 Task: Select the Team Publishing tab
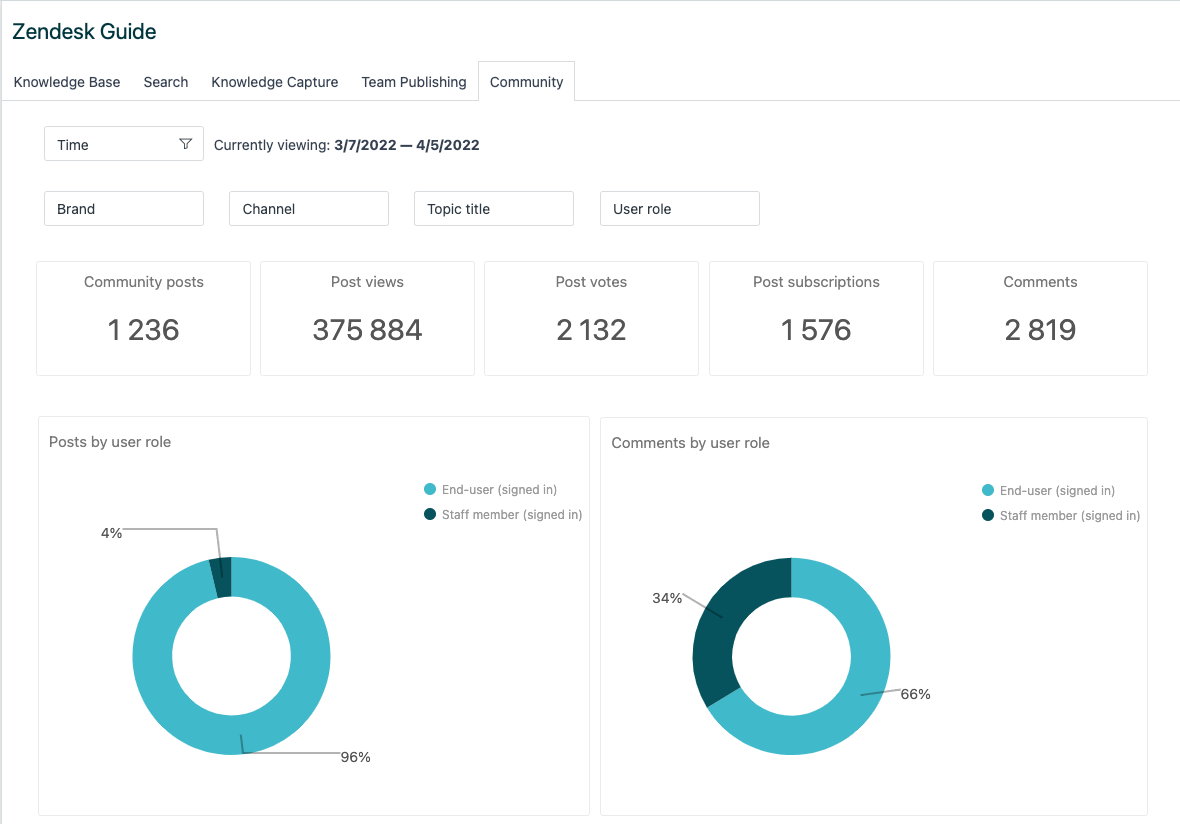click(414, 82)
